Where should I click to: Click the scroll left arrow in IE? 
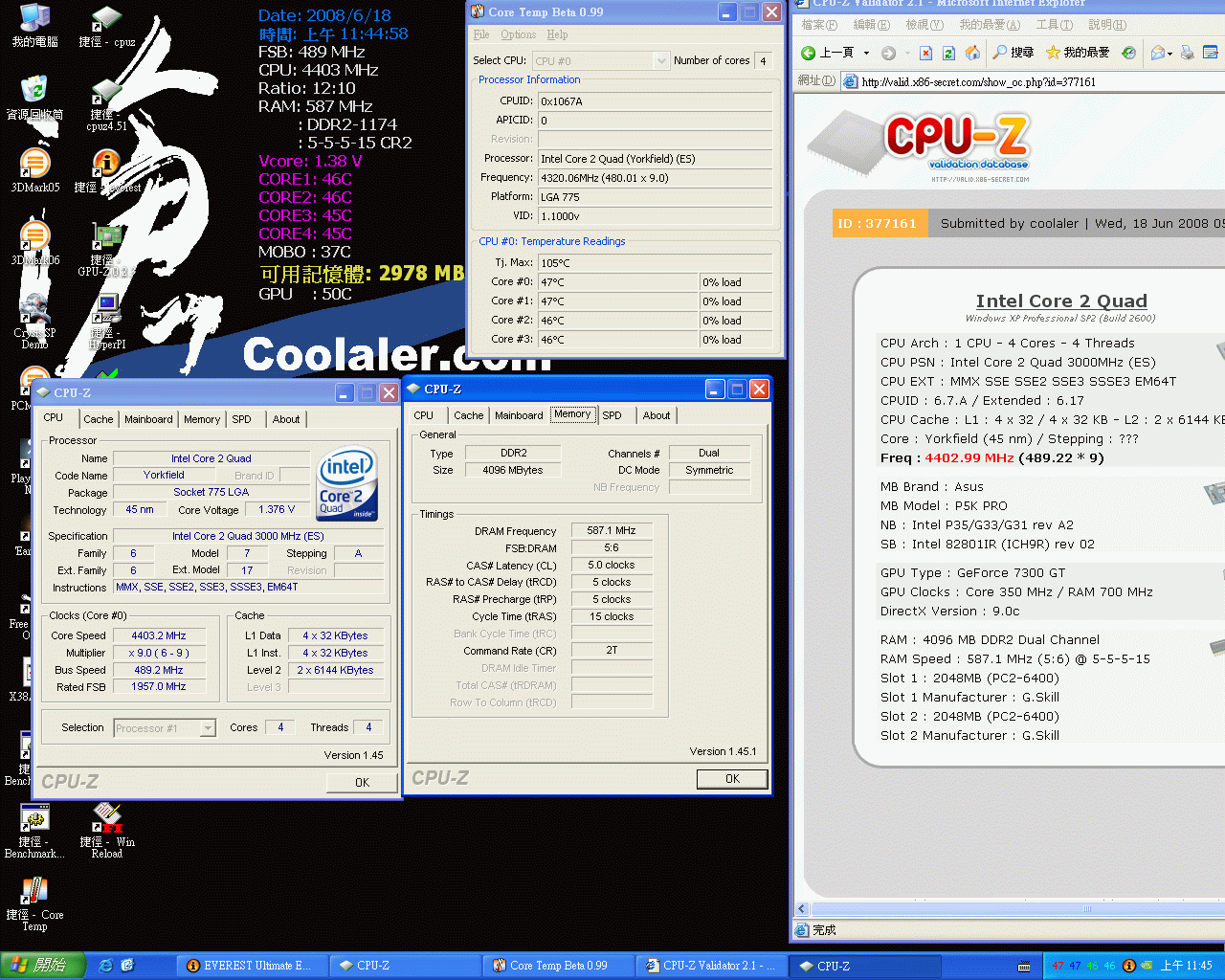pos(802,909)
